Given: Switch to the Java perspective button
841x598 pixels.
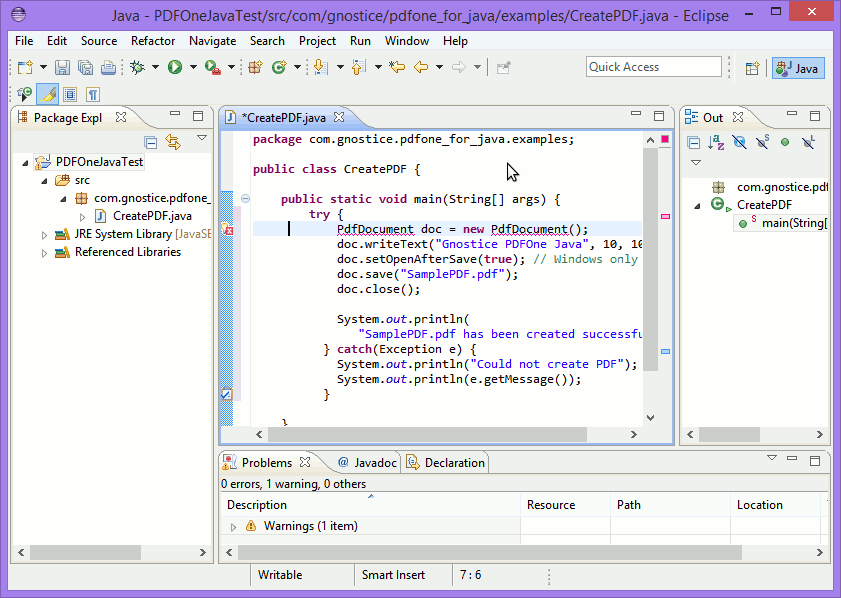Looking at the screenshot, I should [x=798, y=68].
